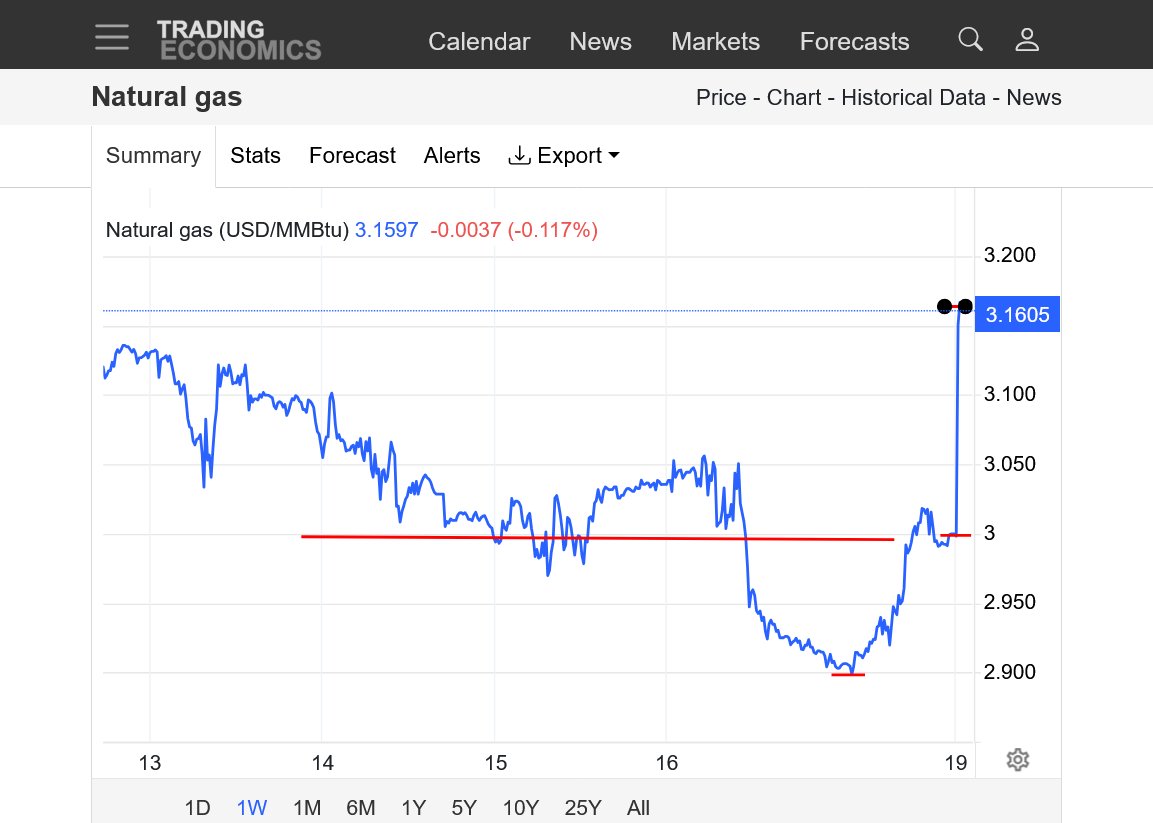The height and width of the screenshot is (823, 1153).
Task: Select the 1M time range
Action: 307,808
